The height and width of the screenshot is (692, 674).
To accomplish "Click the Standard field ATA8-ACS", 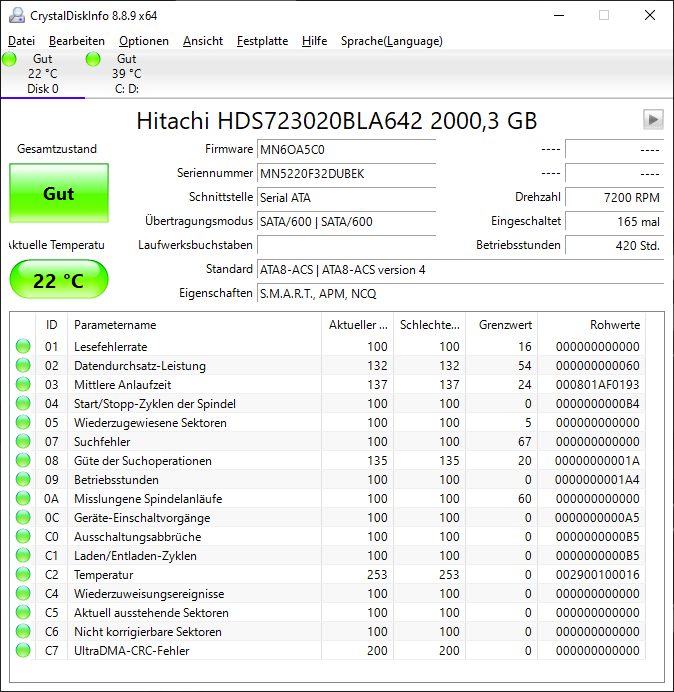I will click(x=460, y=269).
